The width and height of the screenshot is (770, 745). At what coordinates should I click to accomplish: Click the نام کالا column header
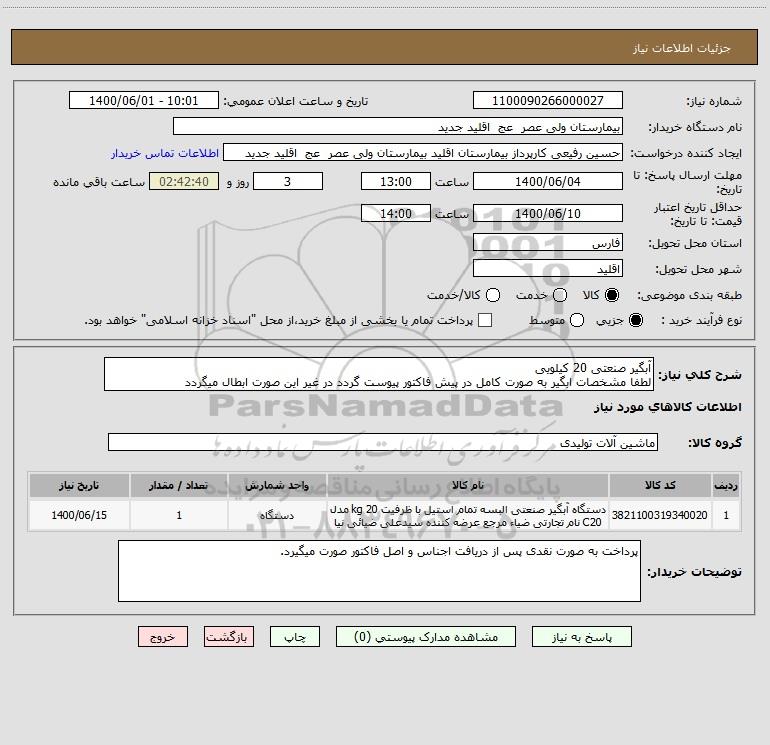click(468, 485)
